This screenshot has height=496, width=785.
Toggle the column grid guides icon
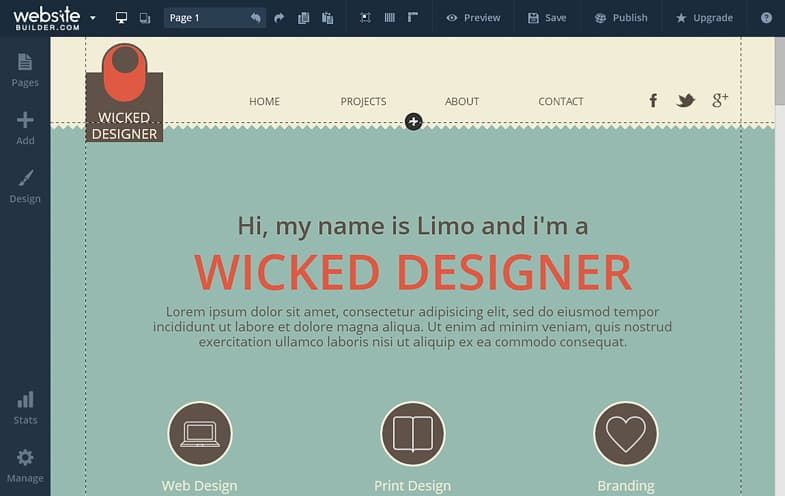pos(389,18)
